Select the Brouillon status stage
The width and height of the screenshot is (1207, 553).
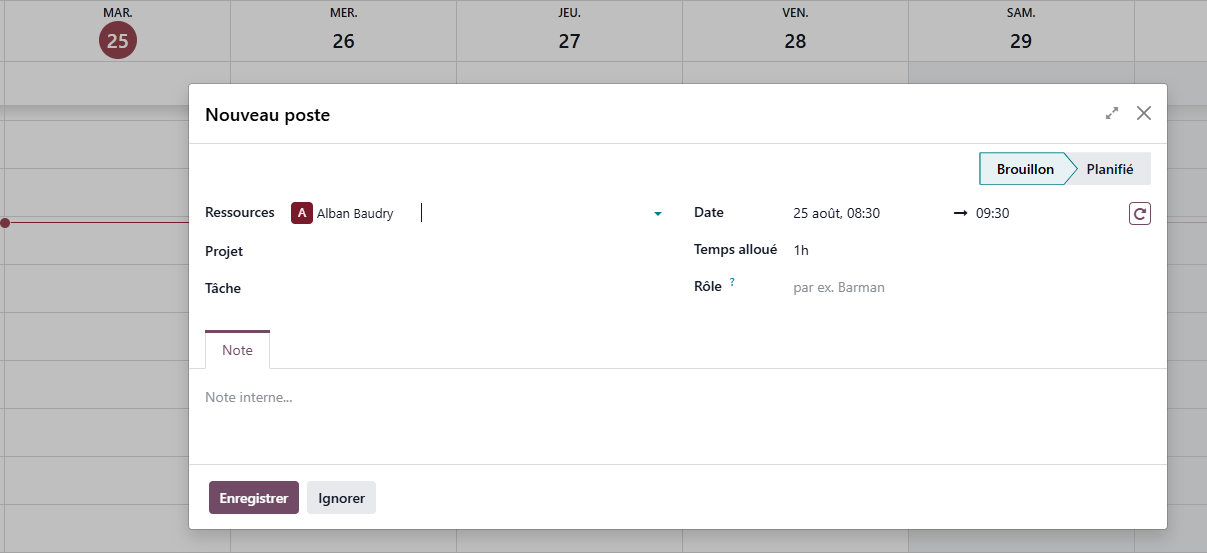[x=1025, y=169]
